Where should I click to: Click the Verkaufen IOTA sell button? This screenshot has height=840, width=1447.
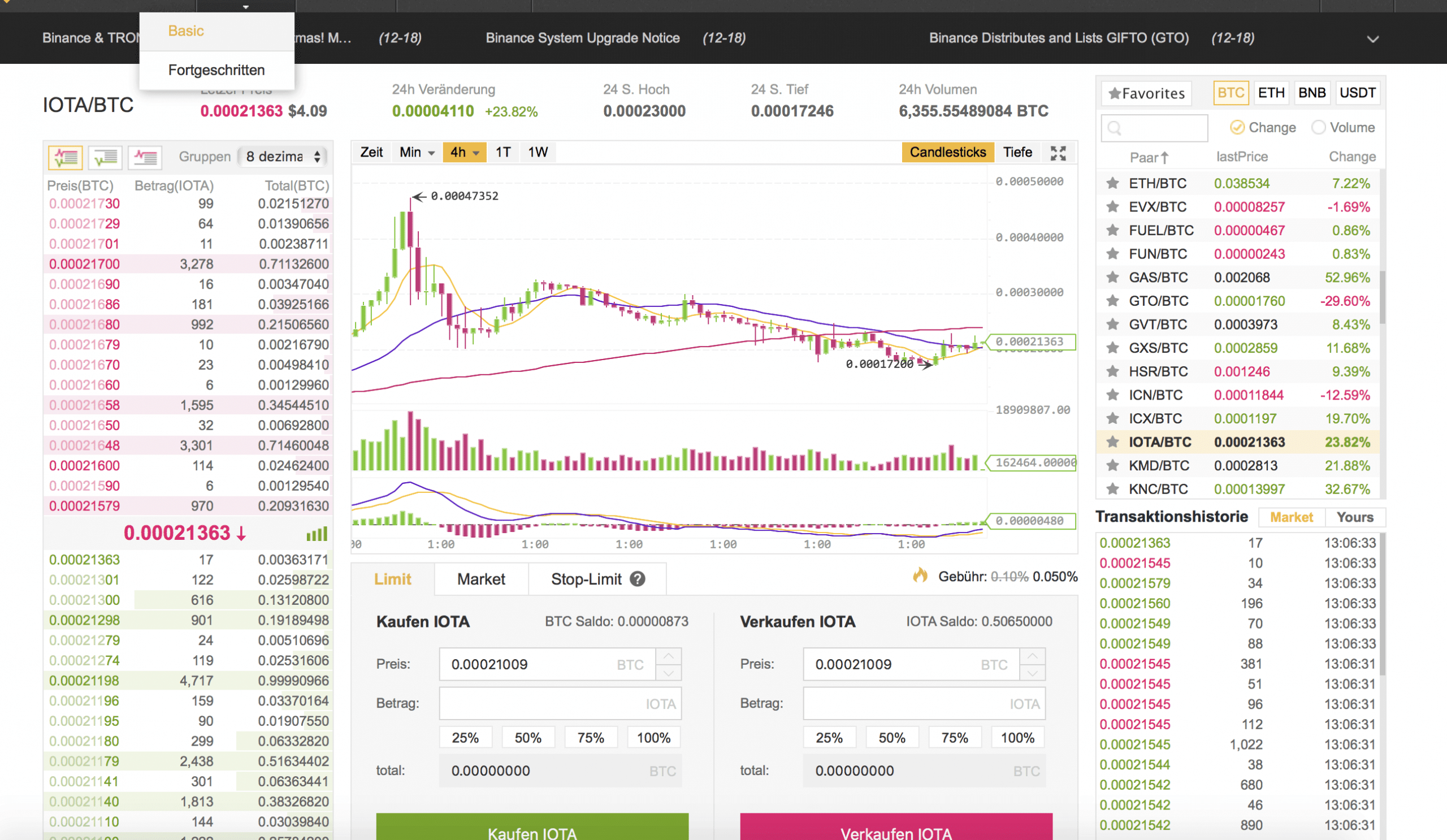[896, 827]
